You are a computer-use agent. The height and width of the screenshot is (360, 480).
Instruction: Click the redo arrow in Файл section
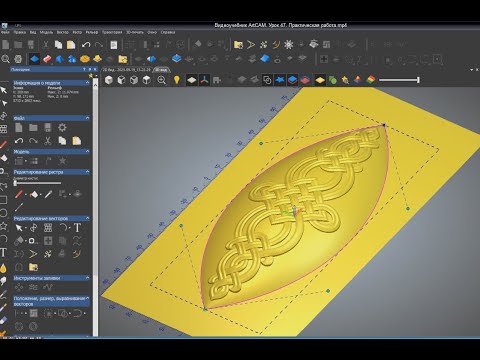coord(33,141)
